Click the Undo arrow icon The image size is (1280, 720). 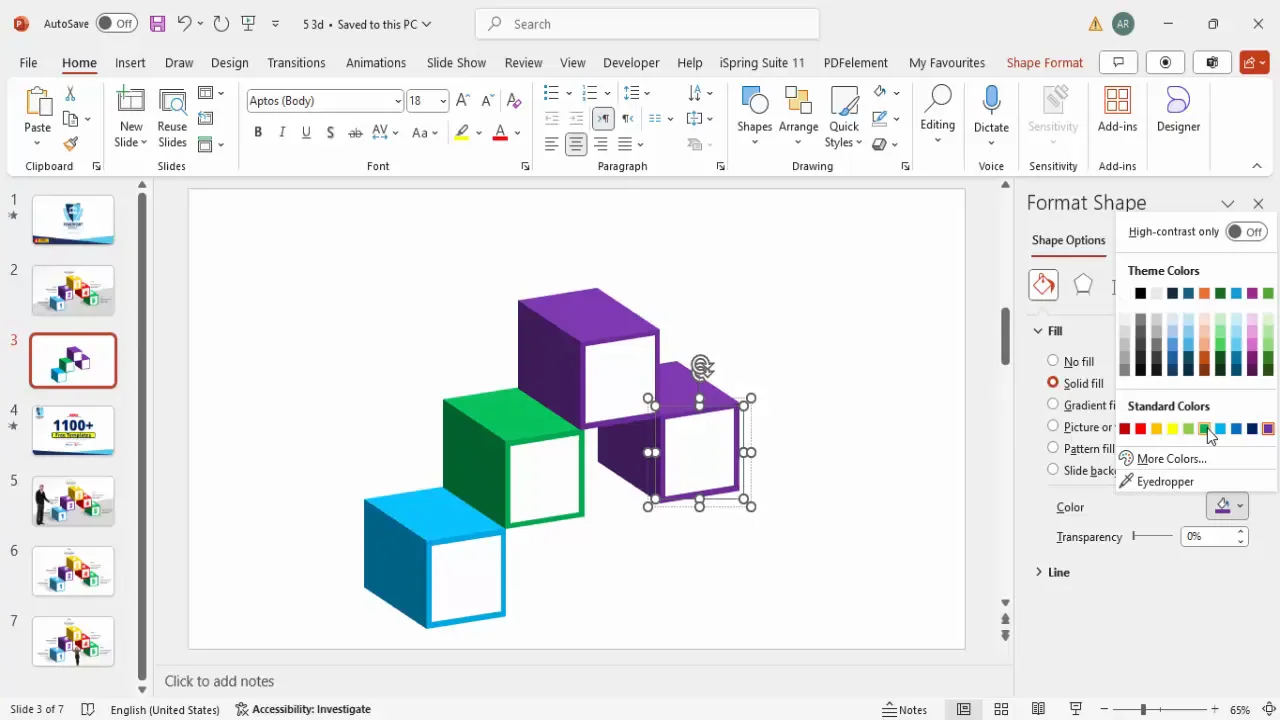point(184,23)
